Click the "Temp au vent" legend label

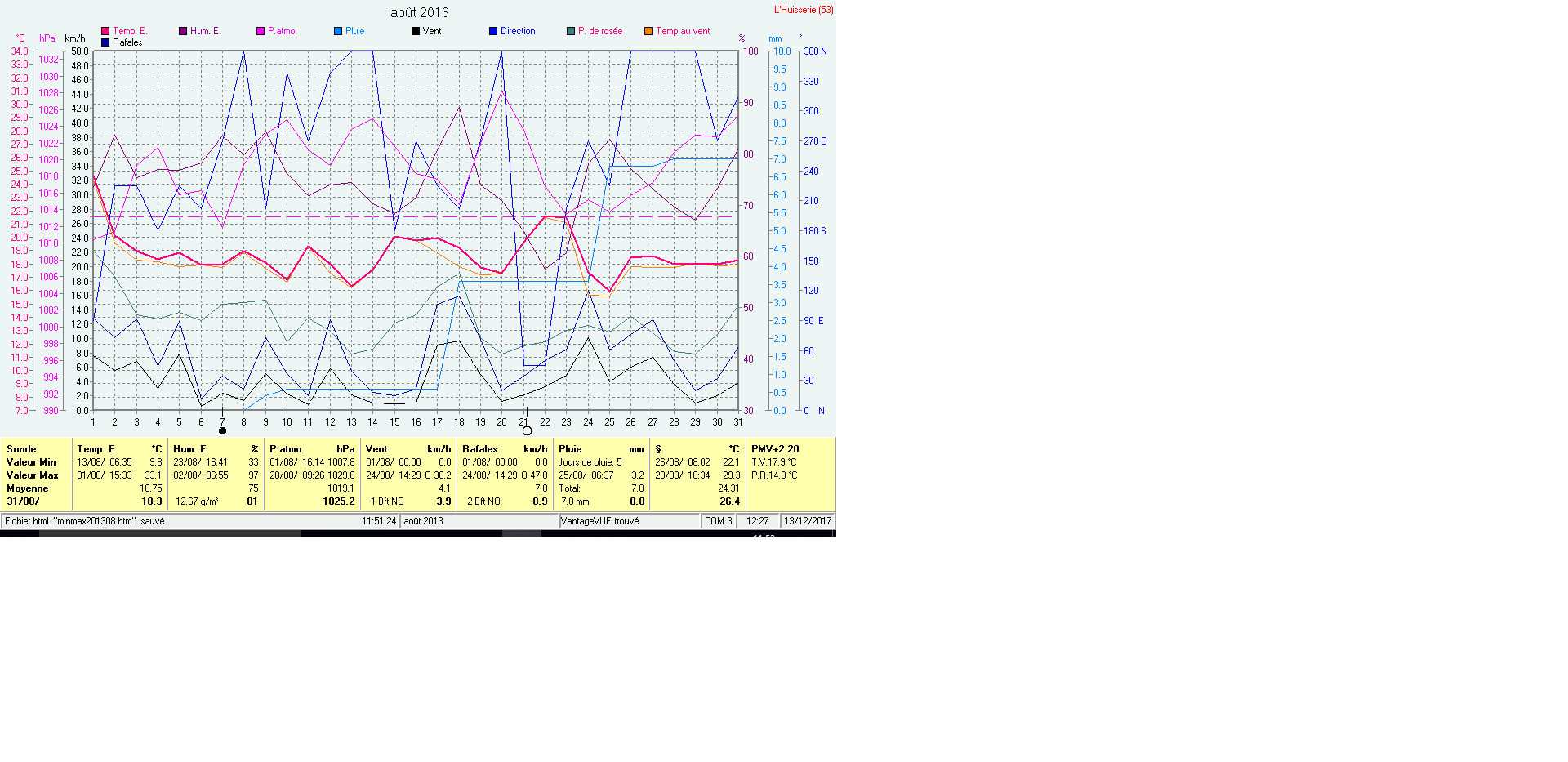pyautogui.click(x=683, y=31)
